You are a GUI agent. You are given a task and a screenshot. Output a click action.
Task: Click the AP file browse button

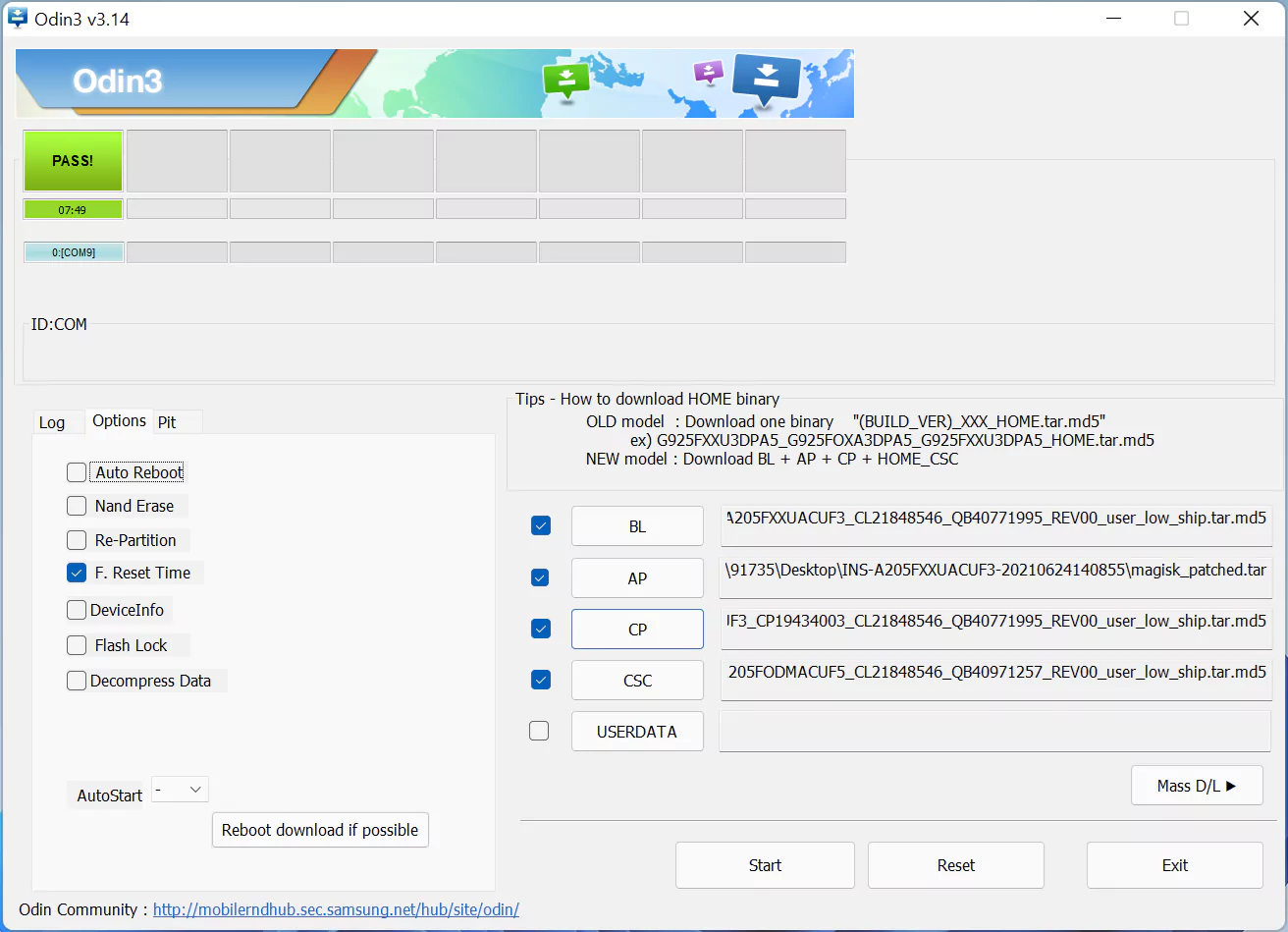(637, 578)
